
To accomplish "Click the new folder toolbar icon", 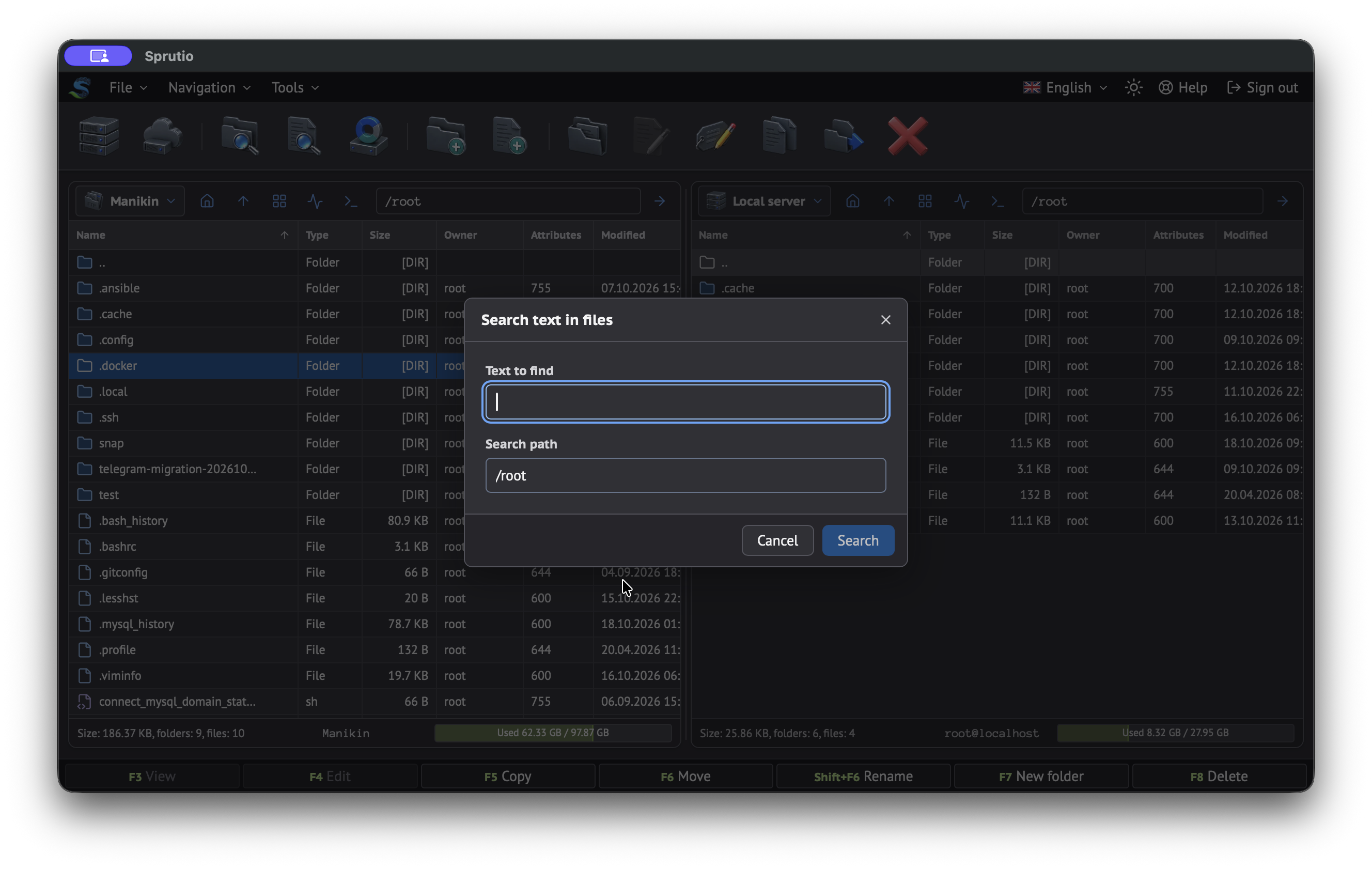I will [x=446, y=136].
